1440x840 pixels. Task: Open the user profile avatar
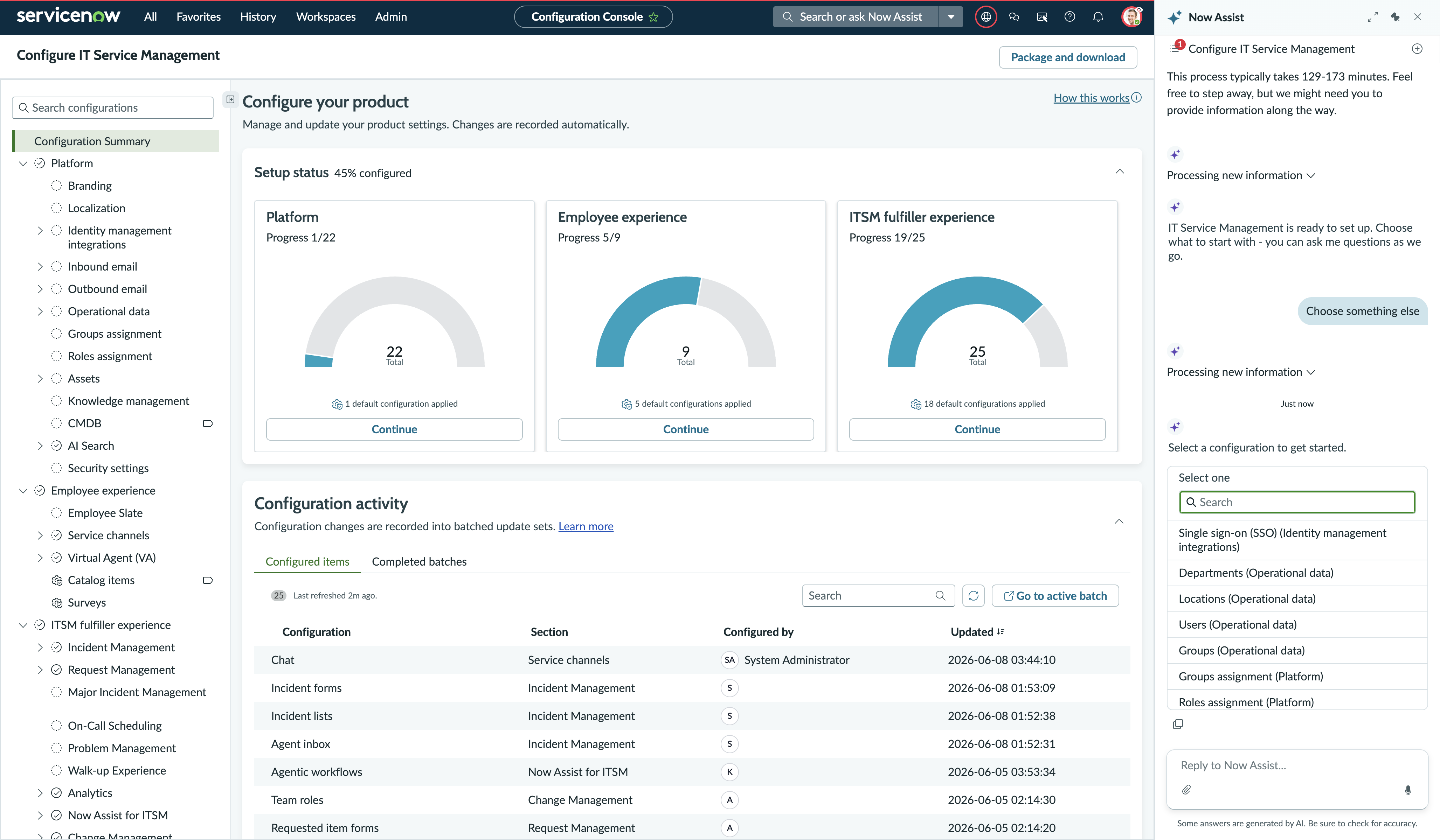1131,17
